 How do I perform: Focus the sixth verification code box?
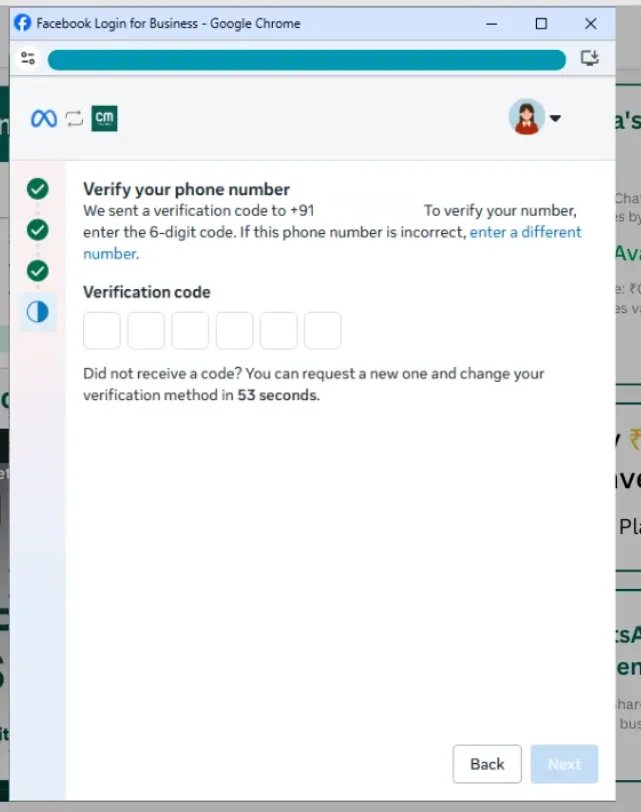323,330
